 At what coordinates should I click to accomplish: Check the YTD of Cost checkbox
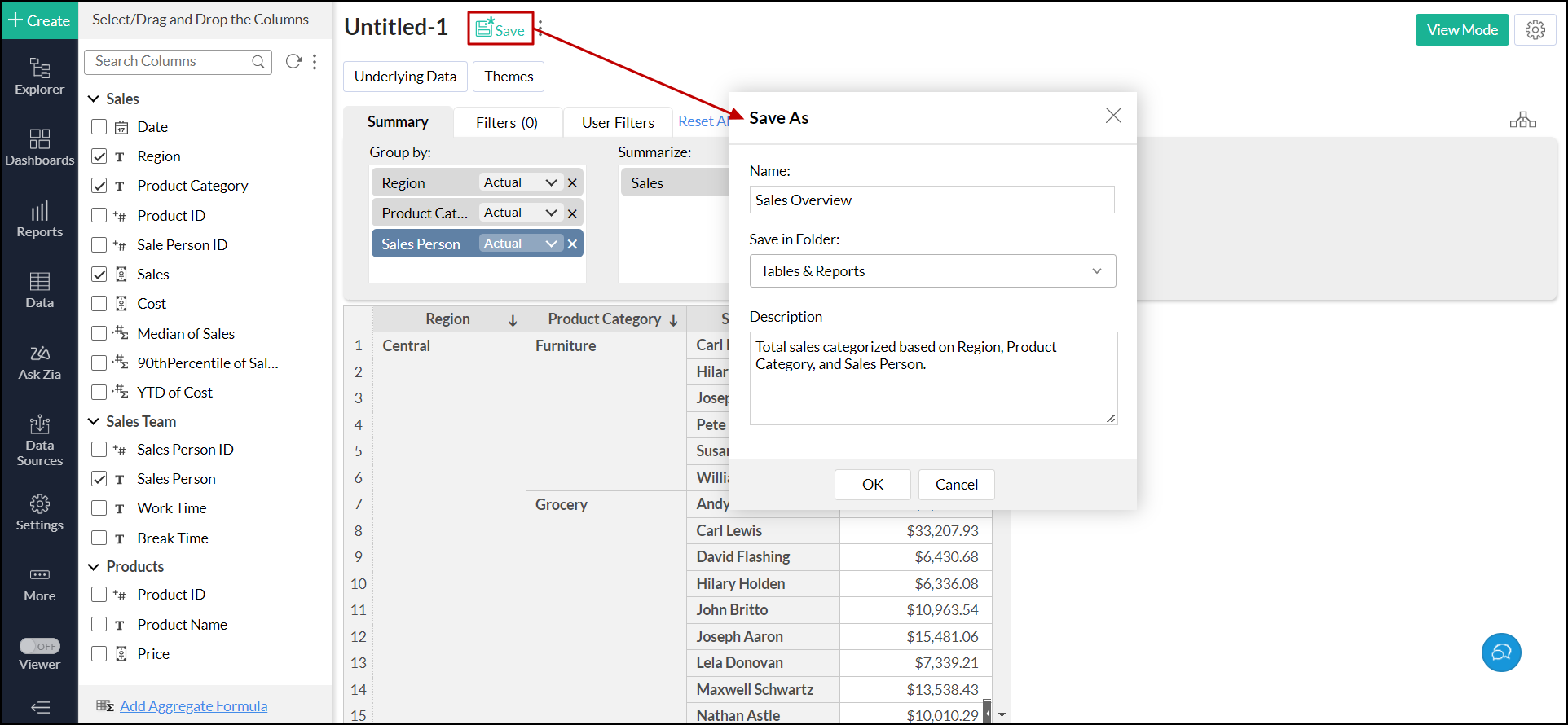[x=99, y=393]
